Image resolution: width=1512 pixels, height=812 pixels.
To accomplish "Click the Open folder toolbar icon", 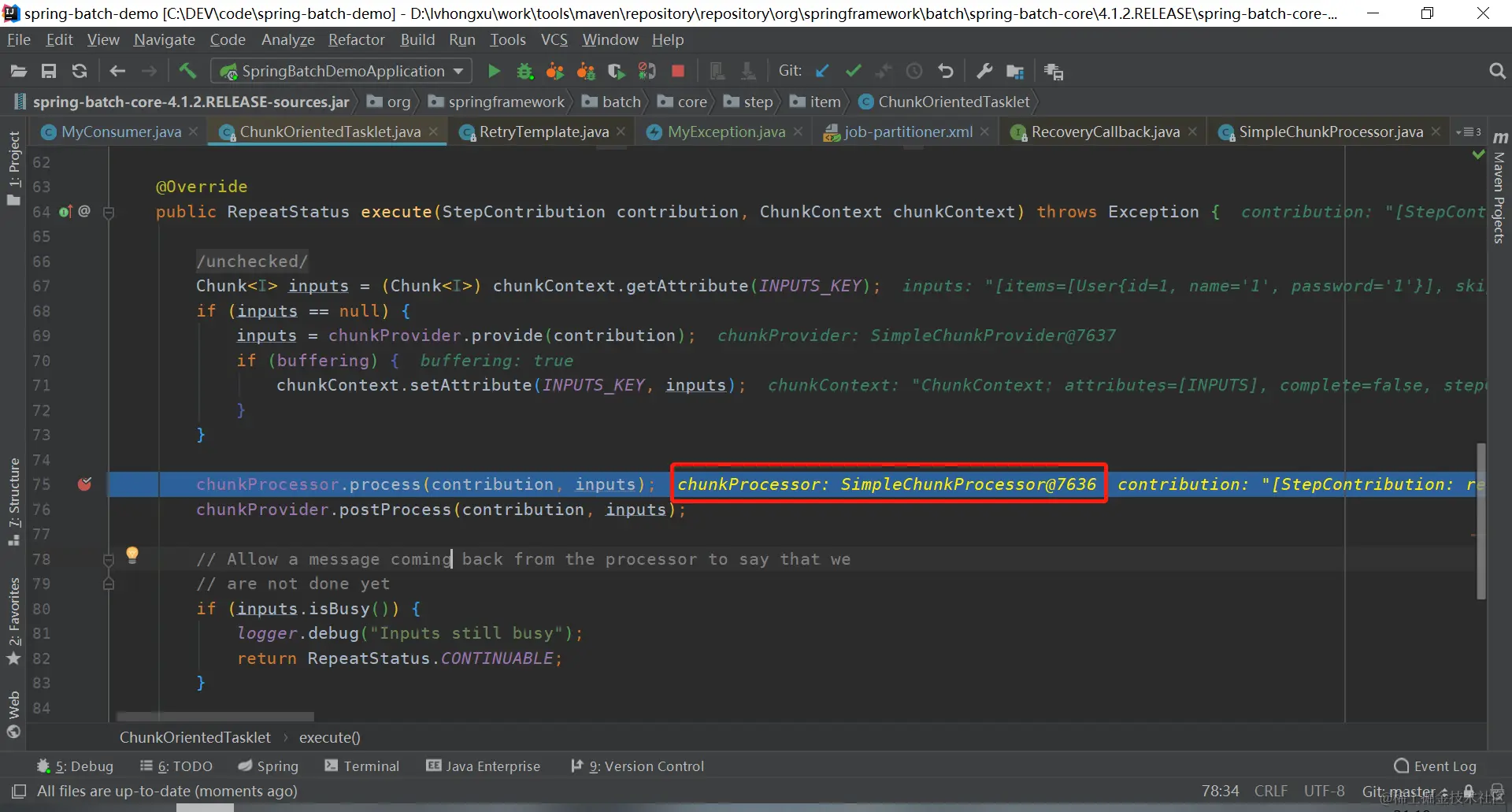I will (x=19, y=72).
